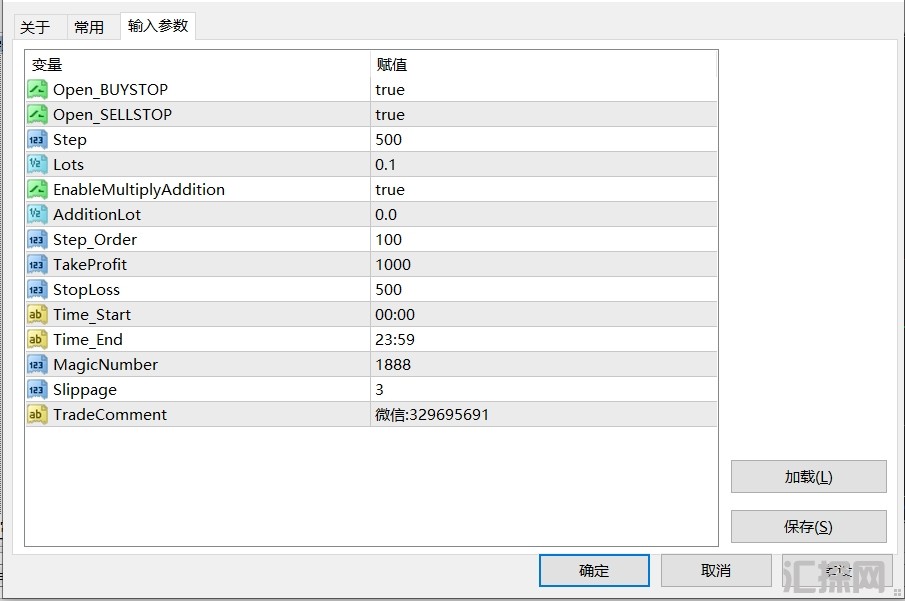
Task: Switch to the 关于 tab
Action: pyautogui.click(x=35, y=28)
